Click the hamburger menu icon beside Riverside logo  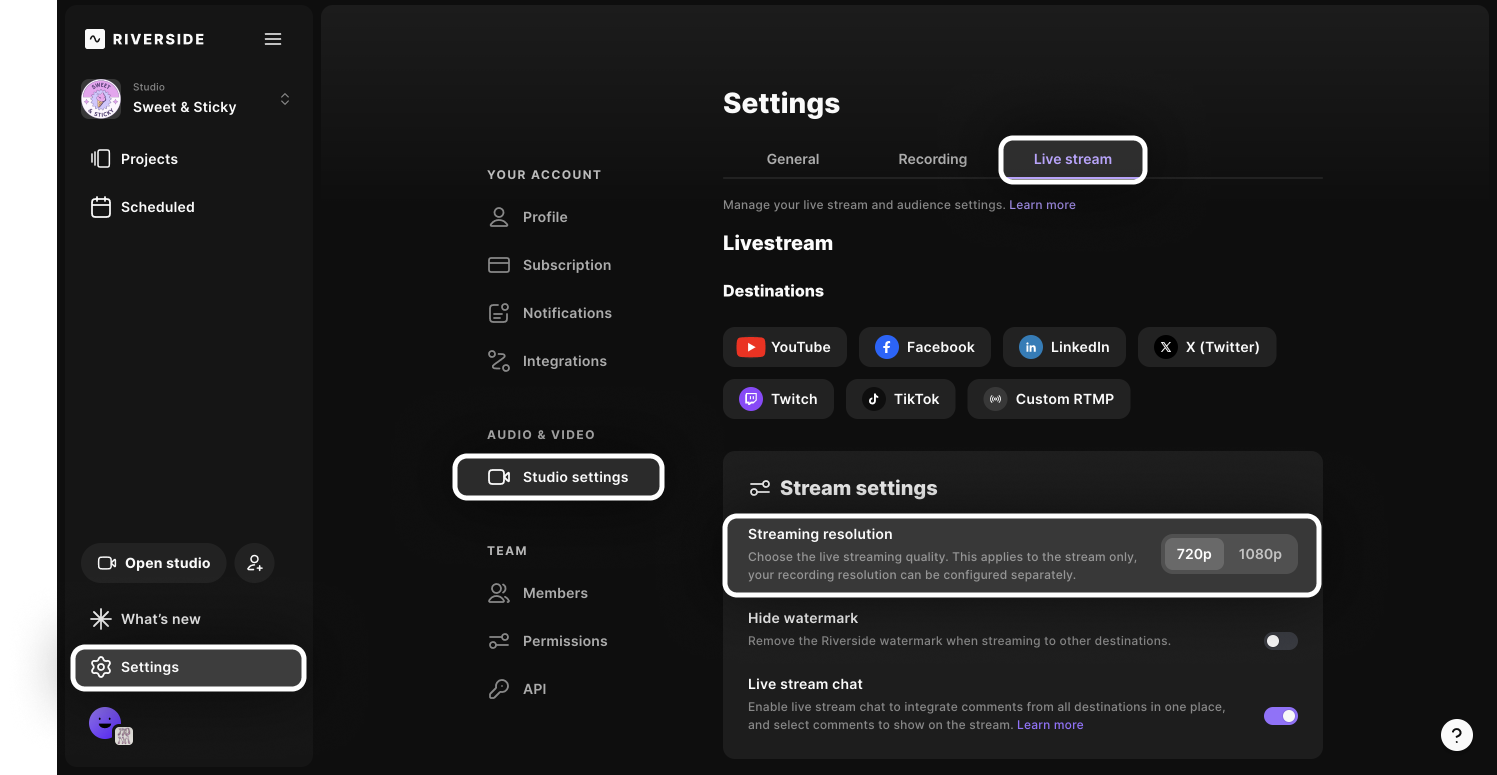(273, 39)
